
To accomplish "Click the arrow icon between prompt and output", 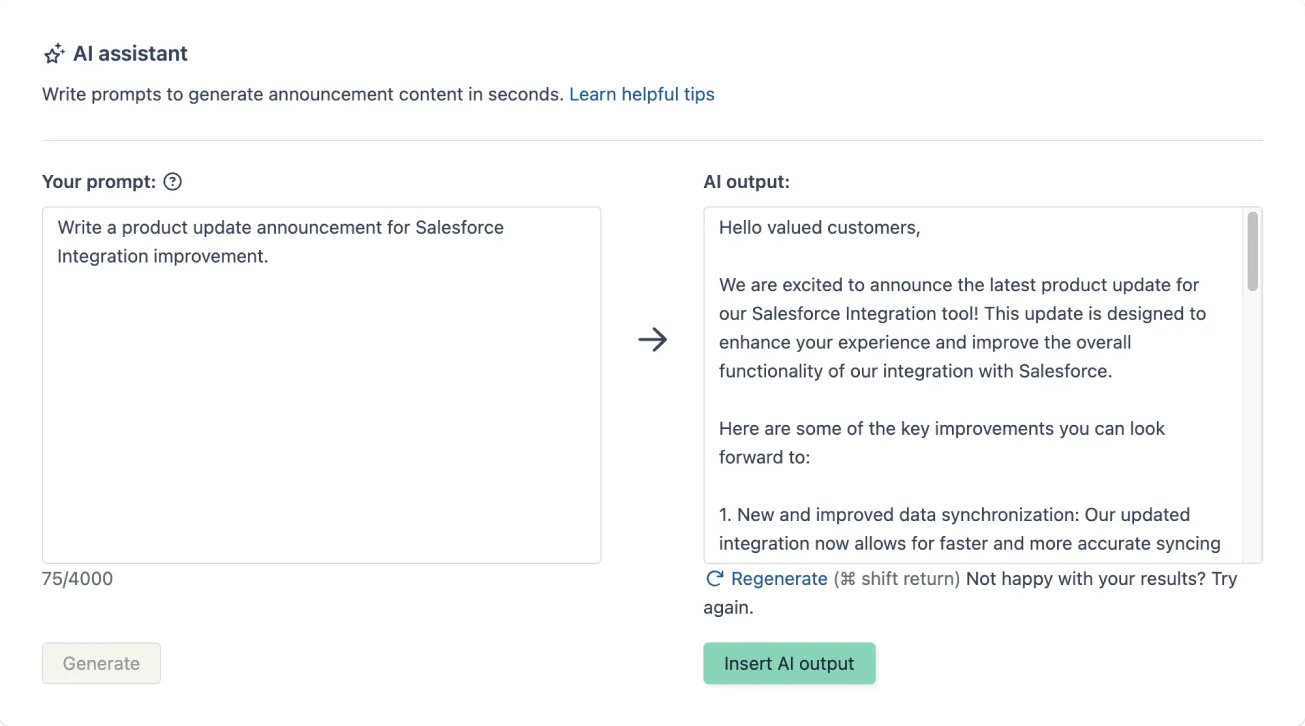I will pyautogui.click(x=653, y=340).
